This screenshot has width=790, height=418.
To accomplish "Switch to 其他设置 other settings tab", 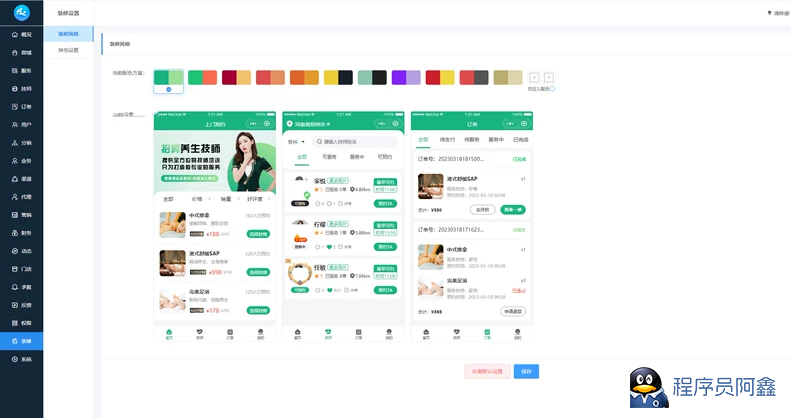I will click(69, 49).
